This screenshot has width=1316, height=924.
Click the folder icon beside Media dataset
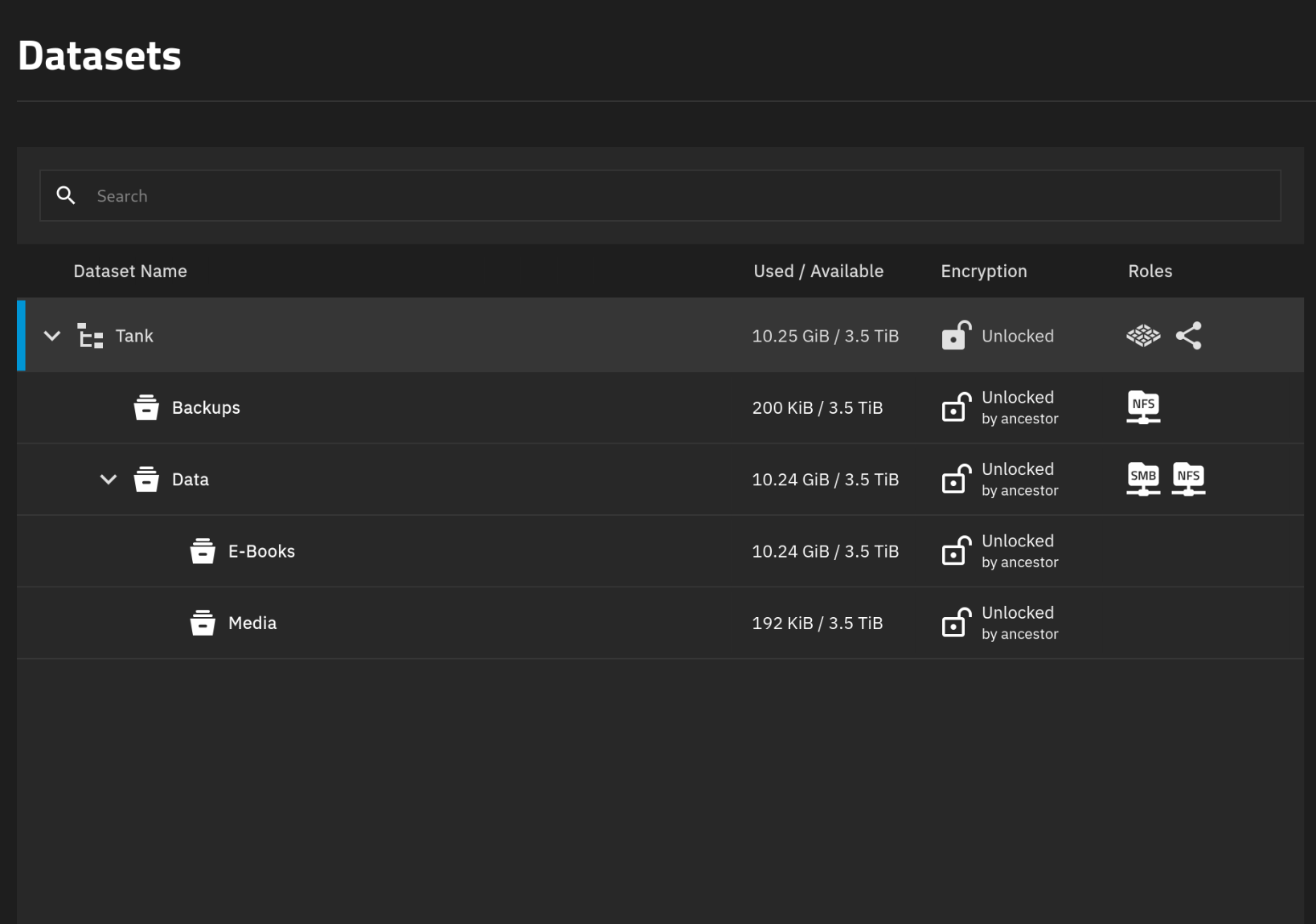[x=203, y=622]
